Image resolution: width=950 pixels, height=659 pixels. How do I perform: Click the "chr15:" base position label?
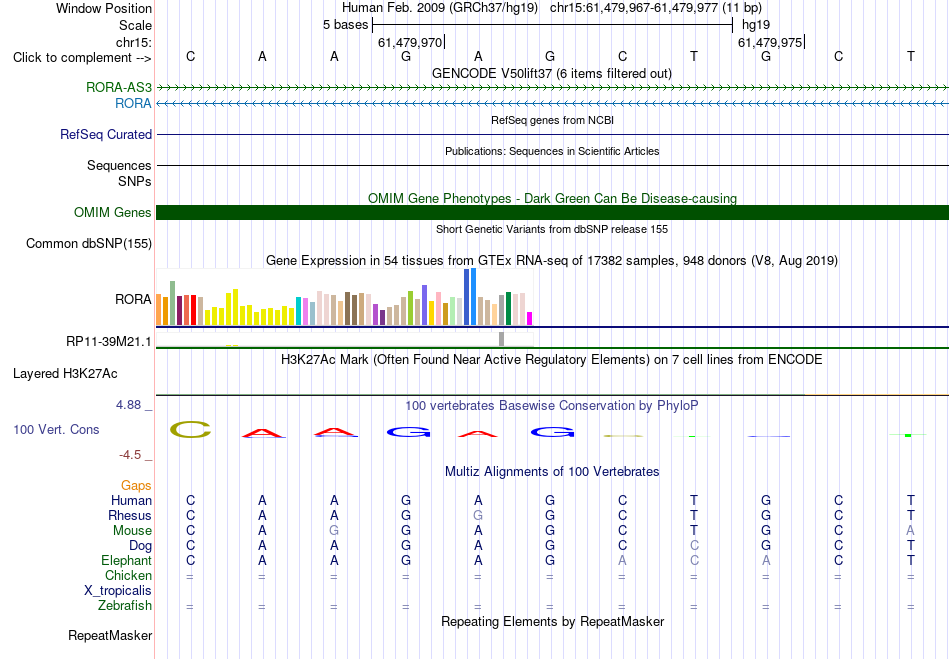(x=134, y=42)
